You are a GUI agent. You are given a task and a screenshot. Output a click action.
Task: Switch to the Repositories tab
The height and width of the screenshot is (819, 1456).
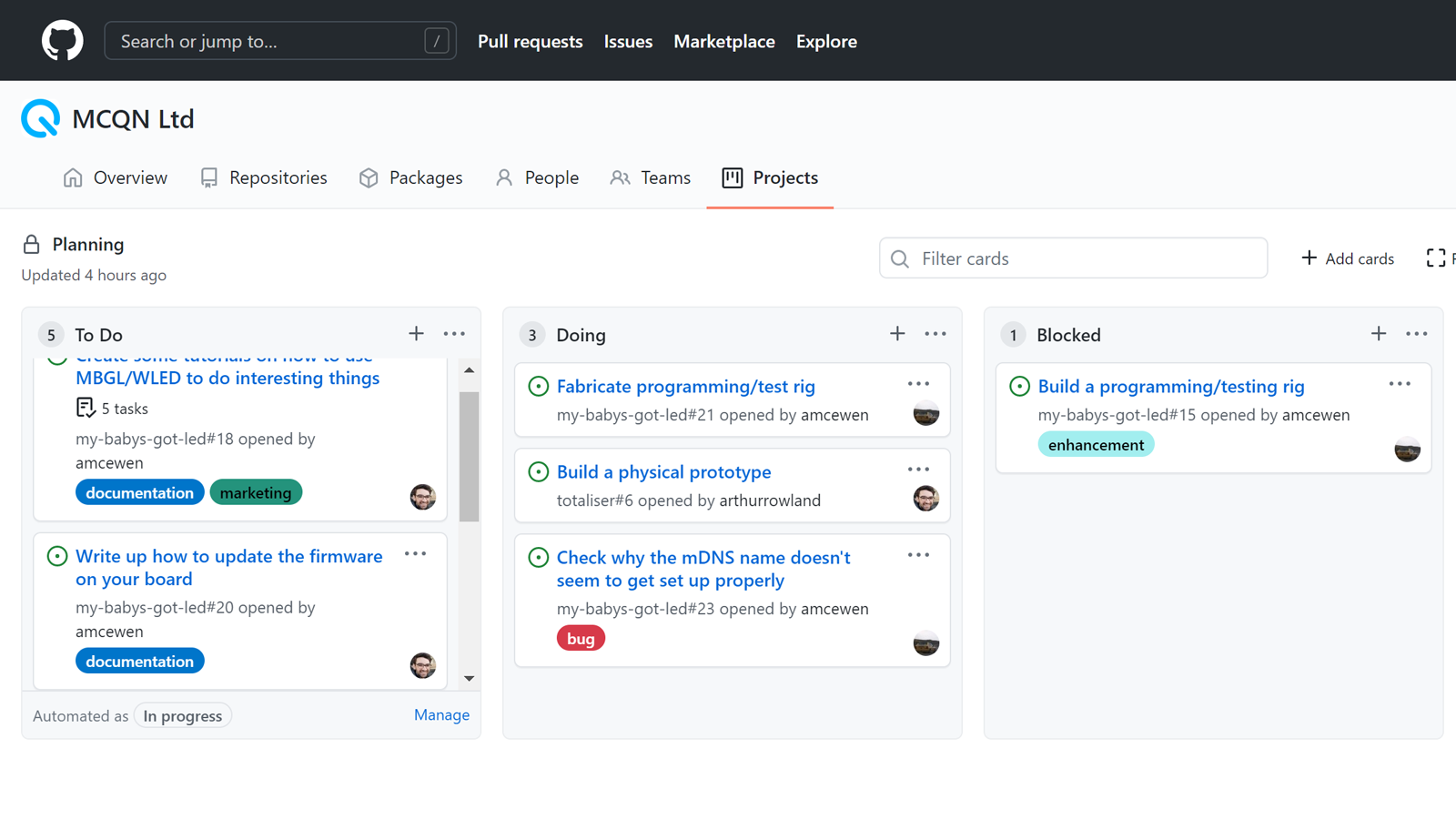click(x=264, y=177)
